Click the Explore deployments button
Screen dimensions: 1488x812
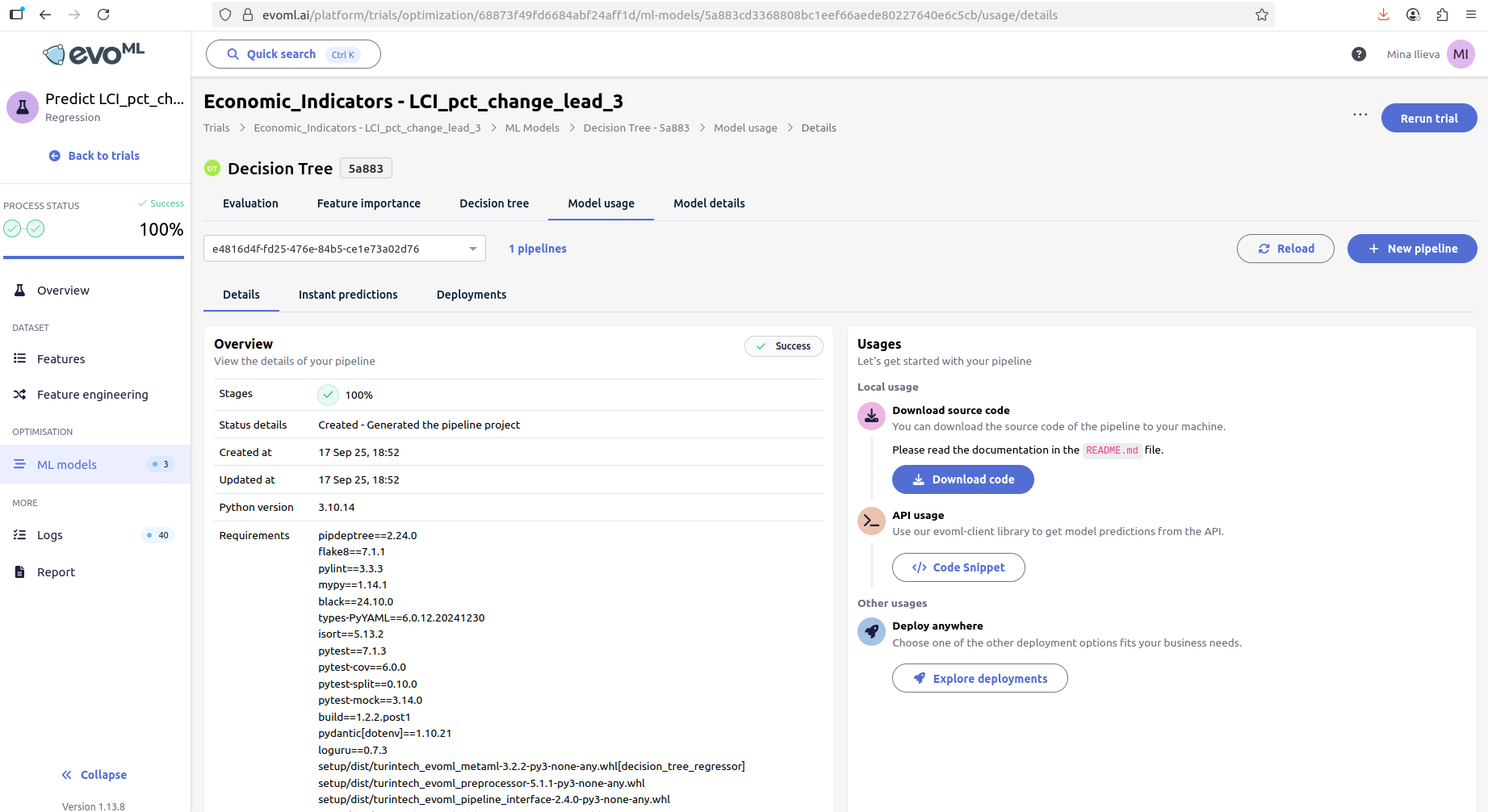979,679
